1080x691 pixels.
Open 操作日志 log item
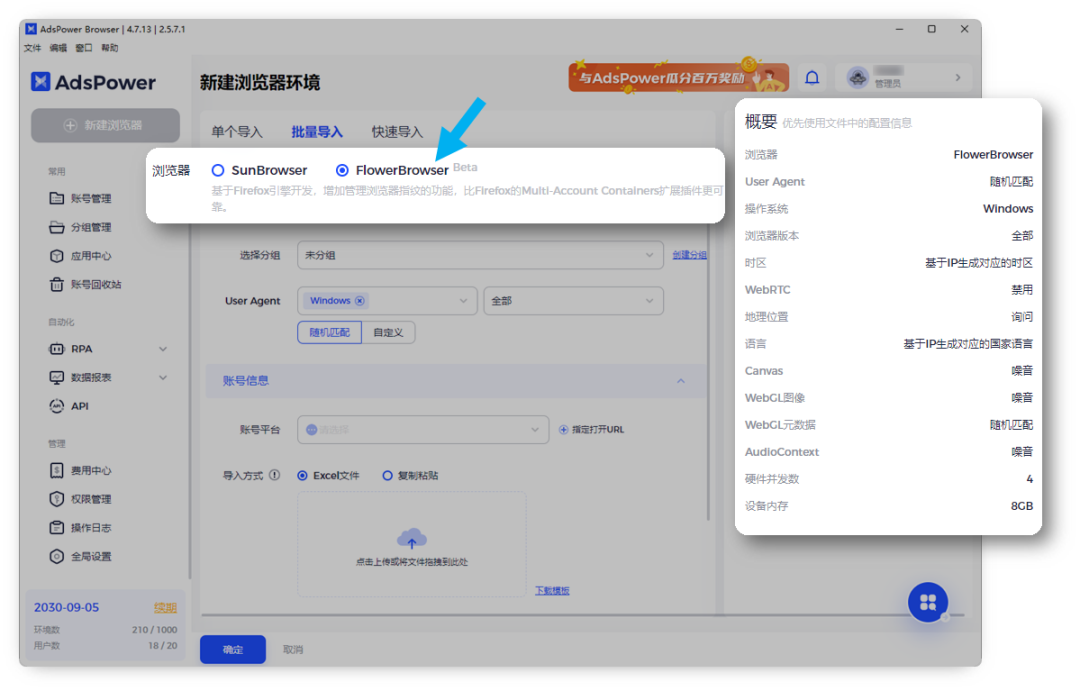point(81,528)
